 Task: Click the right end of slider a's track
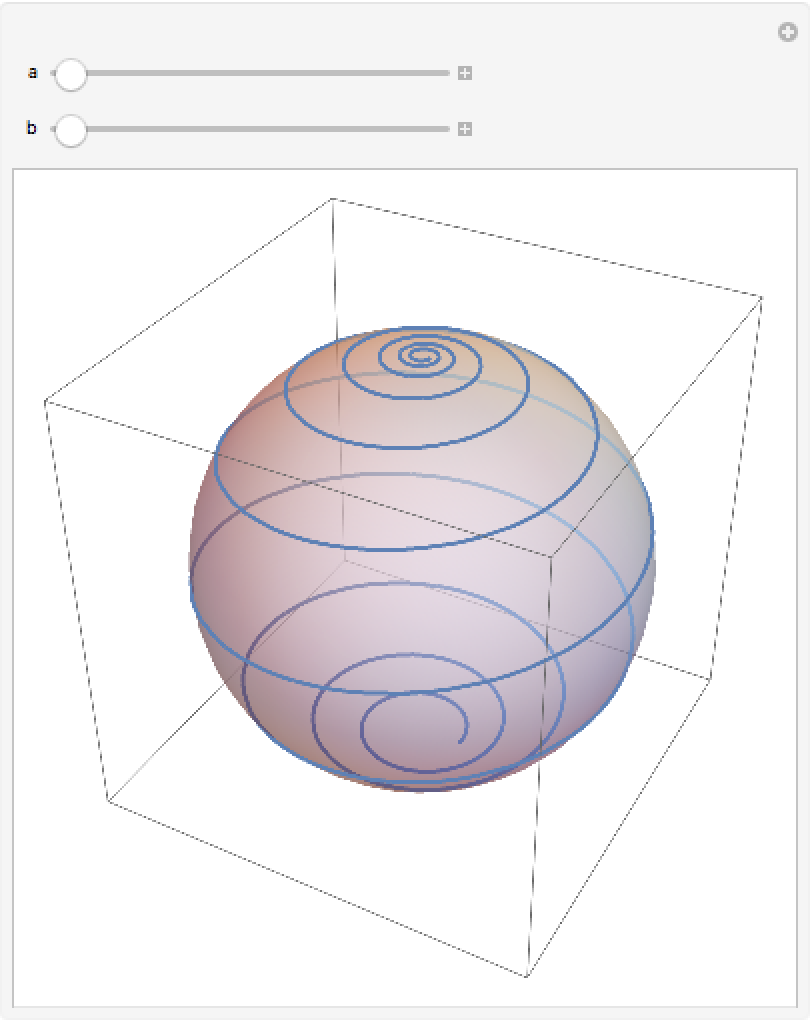[446, 73]
